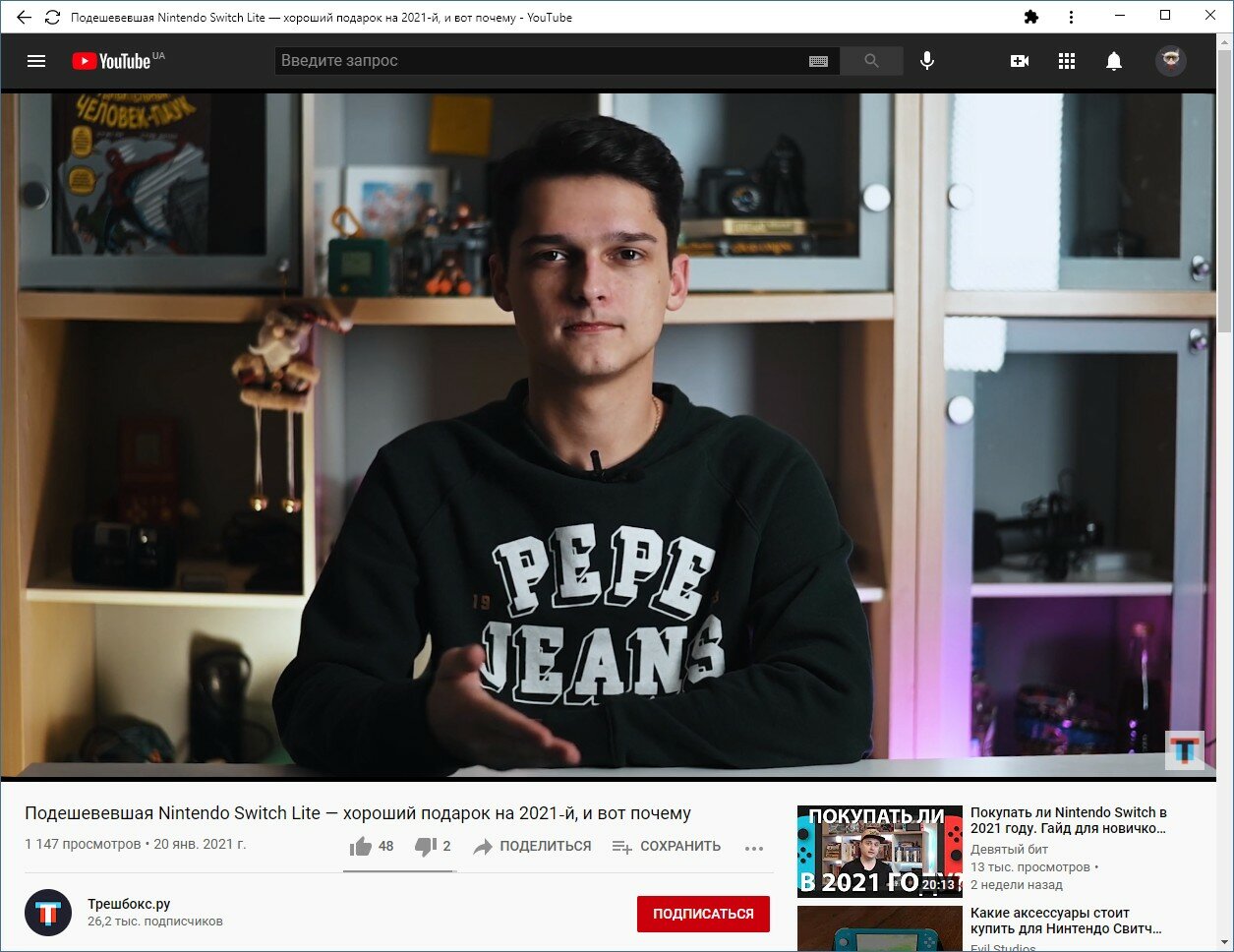Viewport: 1234px width, 952px height.
Task: Open the create video camera icon
Action: pos(1020,61)
